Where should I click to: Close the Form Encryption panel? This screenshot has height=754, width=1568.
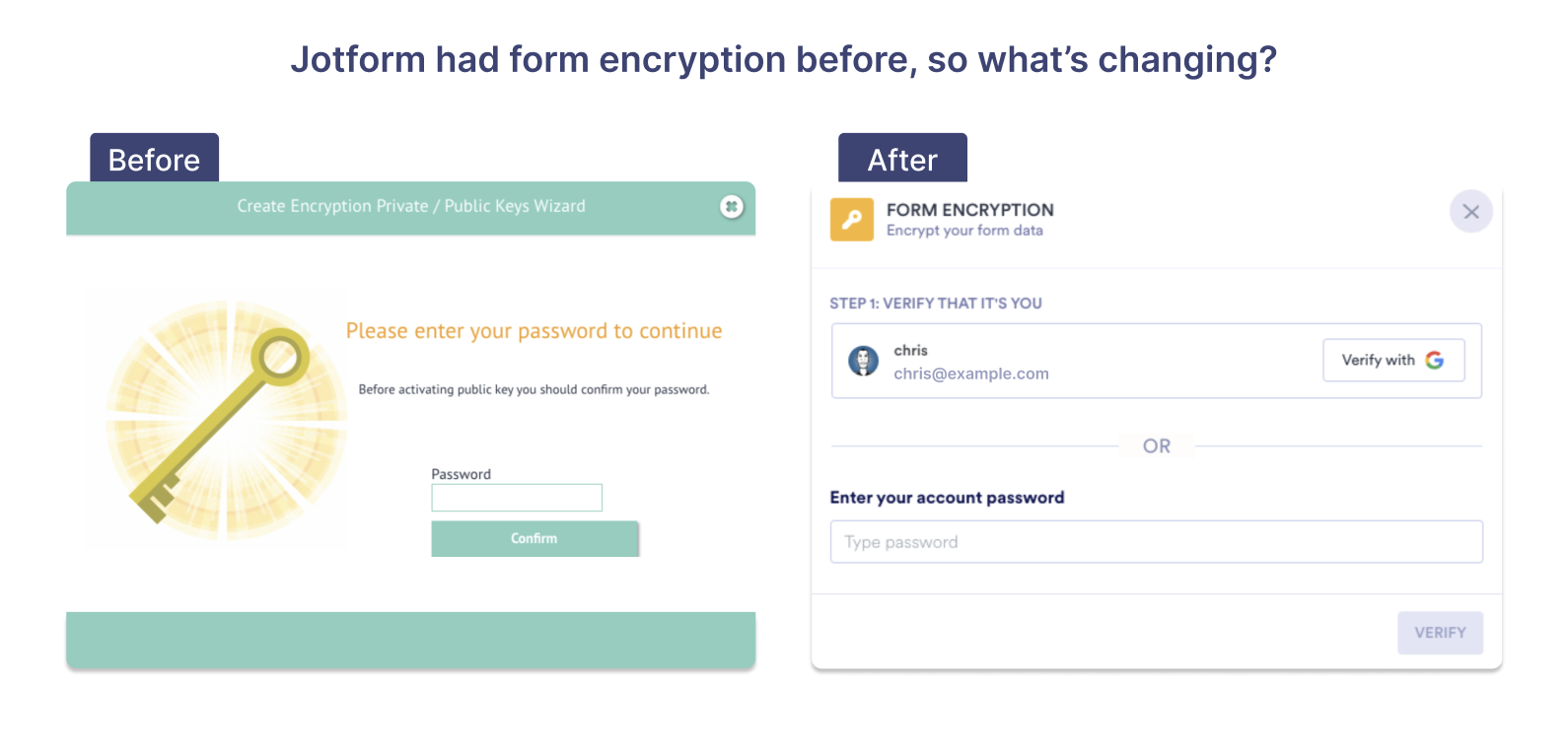click(1470, 212)
